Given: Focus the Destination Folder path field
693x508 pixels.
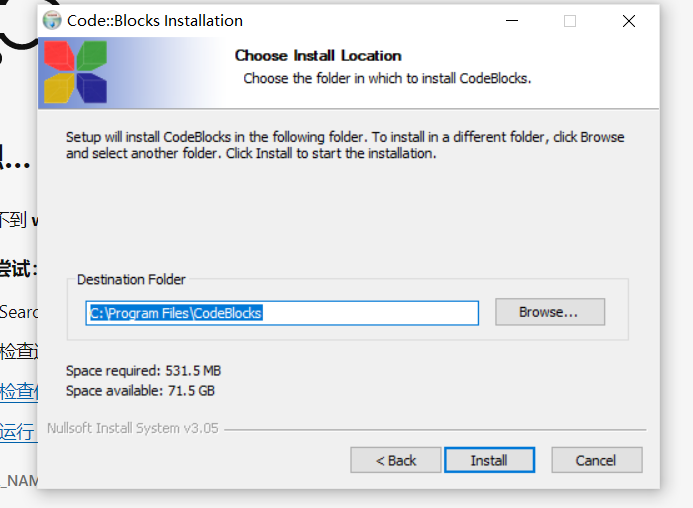Looking at the screenshot, I should coord(282,313).
